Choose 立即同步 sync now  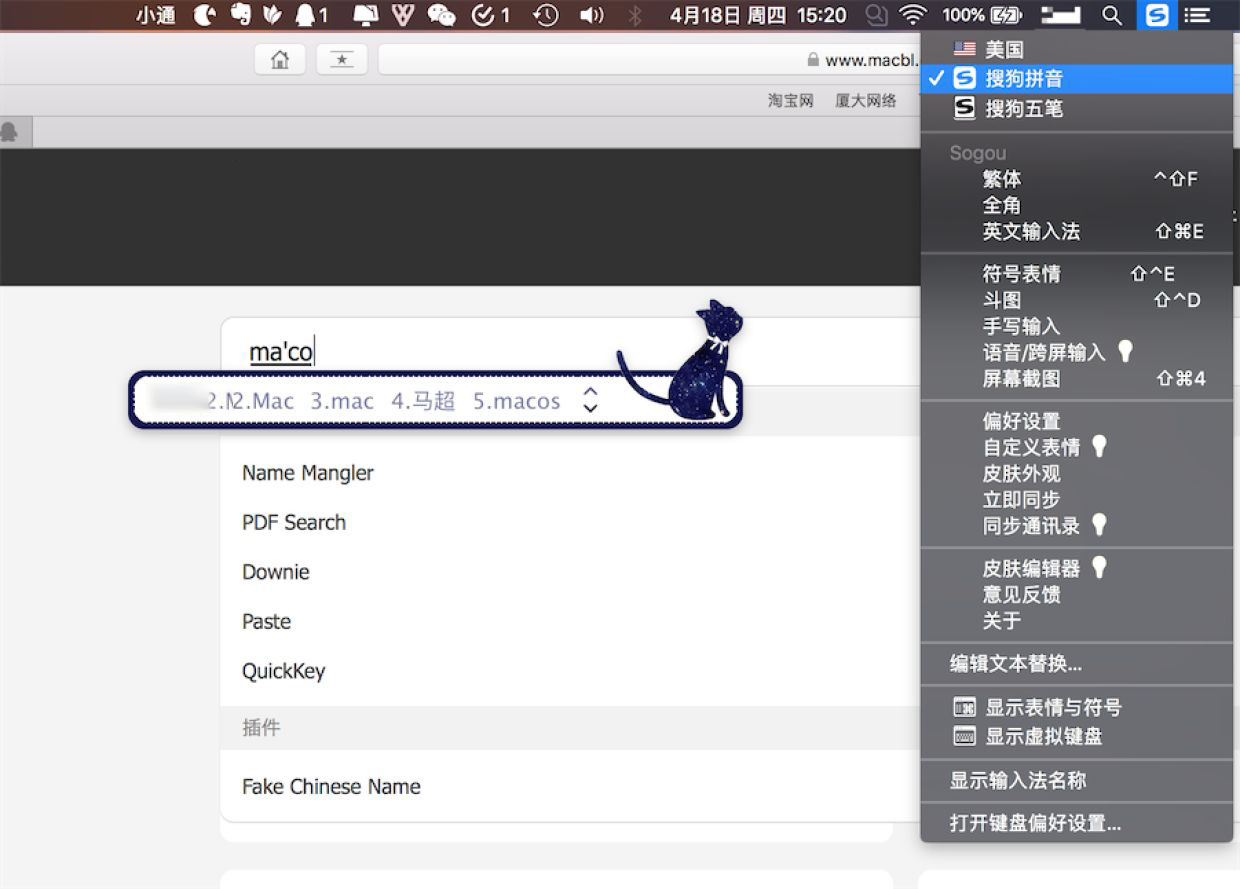click(x=1076, y=499)
